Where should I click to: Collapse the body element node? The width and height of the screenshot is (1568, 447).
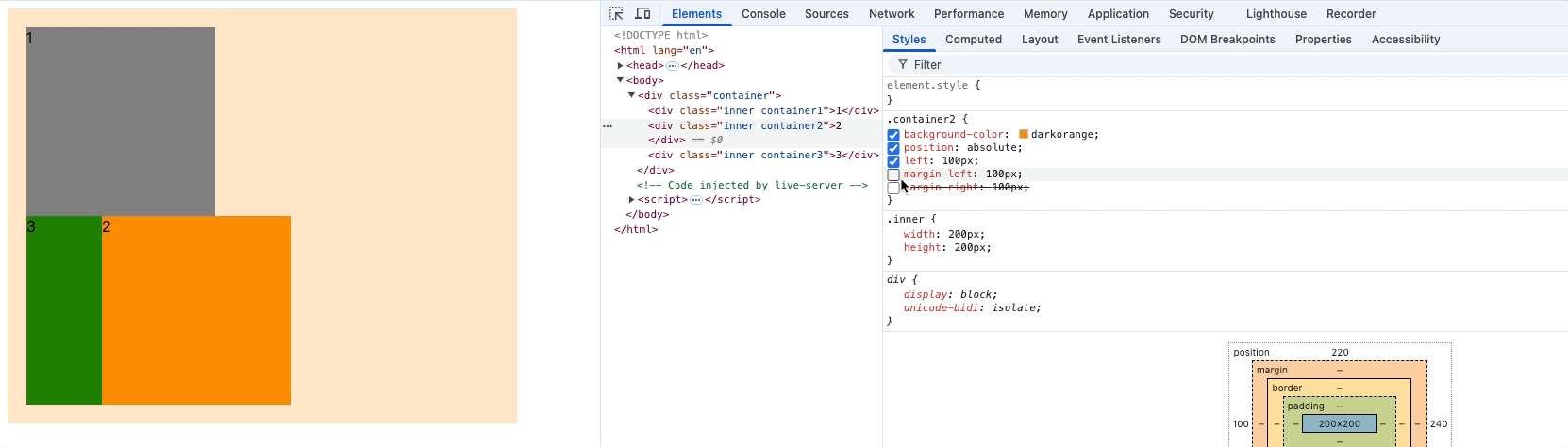[620, 81]
